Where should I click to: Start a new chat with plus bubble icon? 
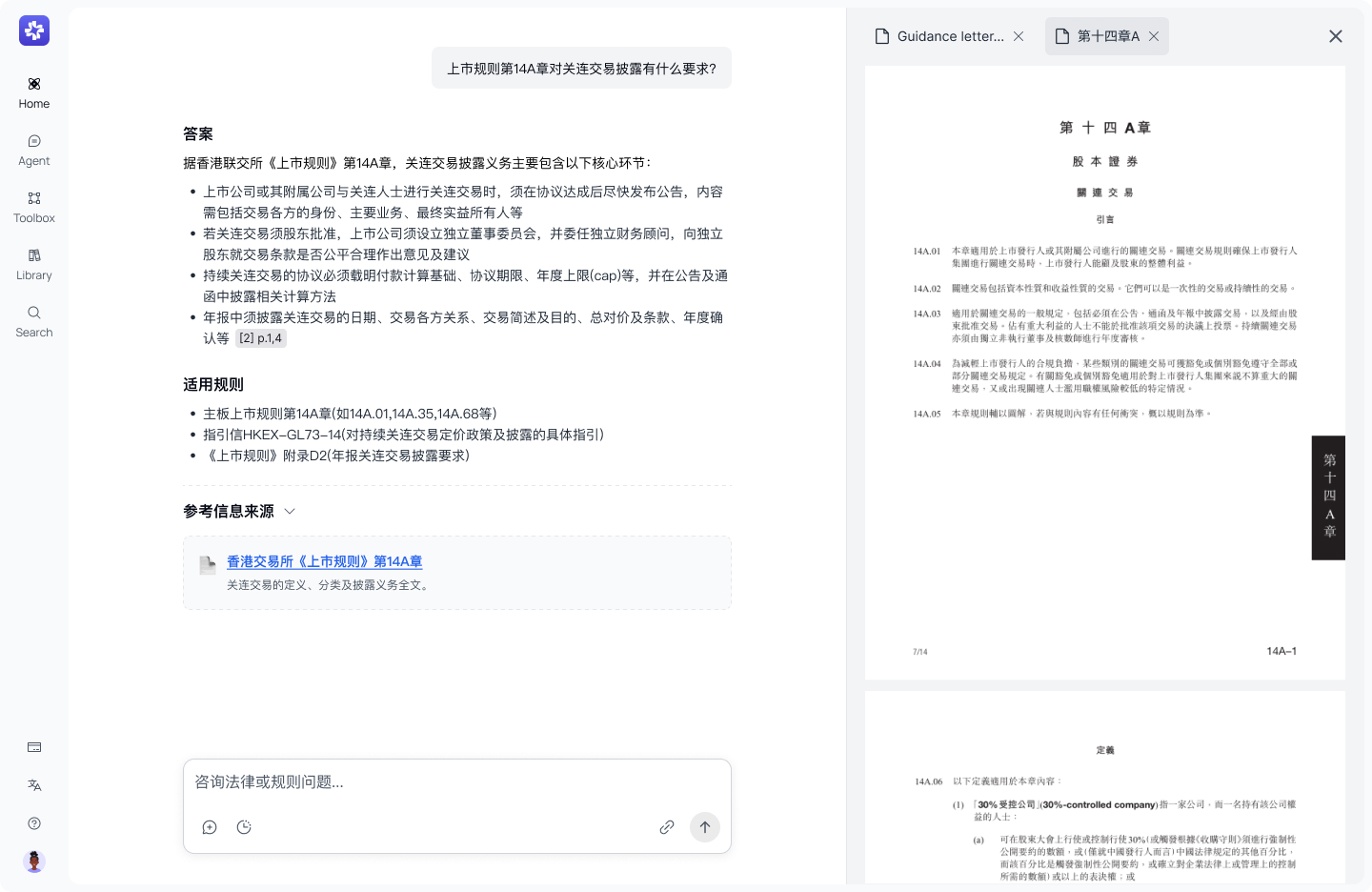click(x=210, y=827)
